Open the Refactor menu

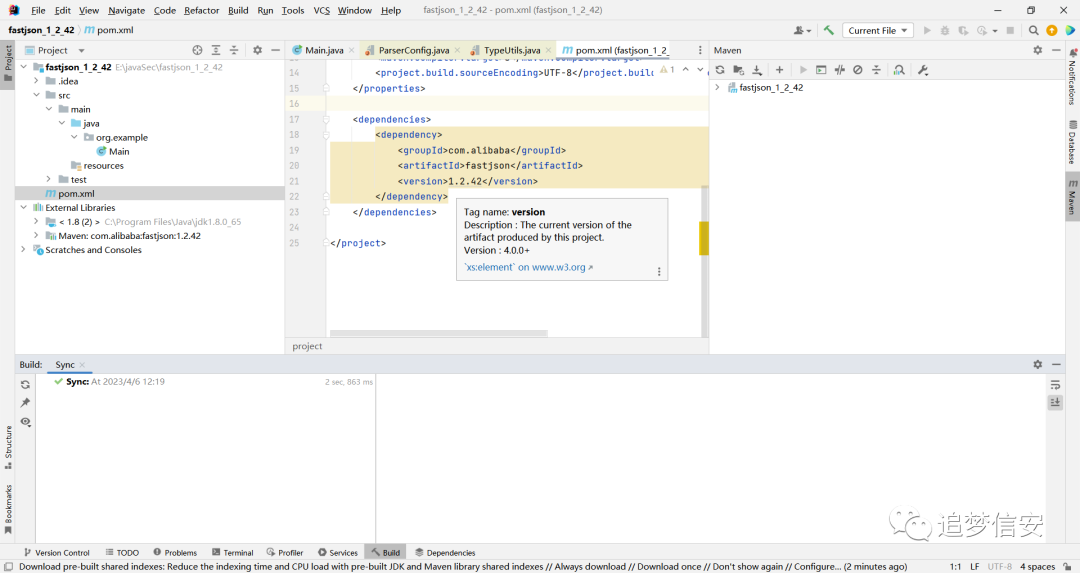pos(201,10)
